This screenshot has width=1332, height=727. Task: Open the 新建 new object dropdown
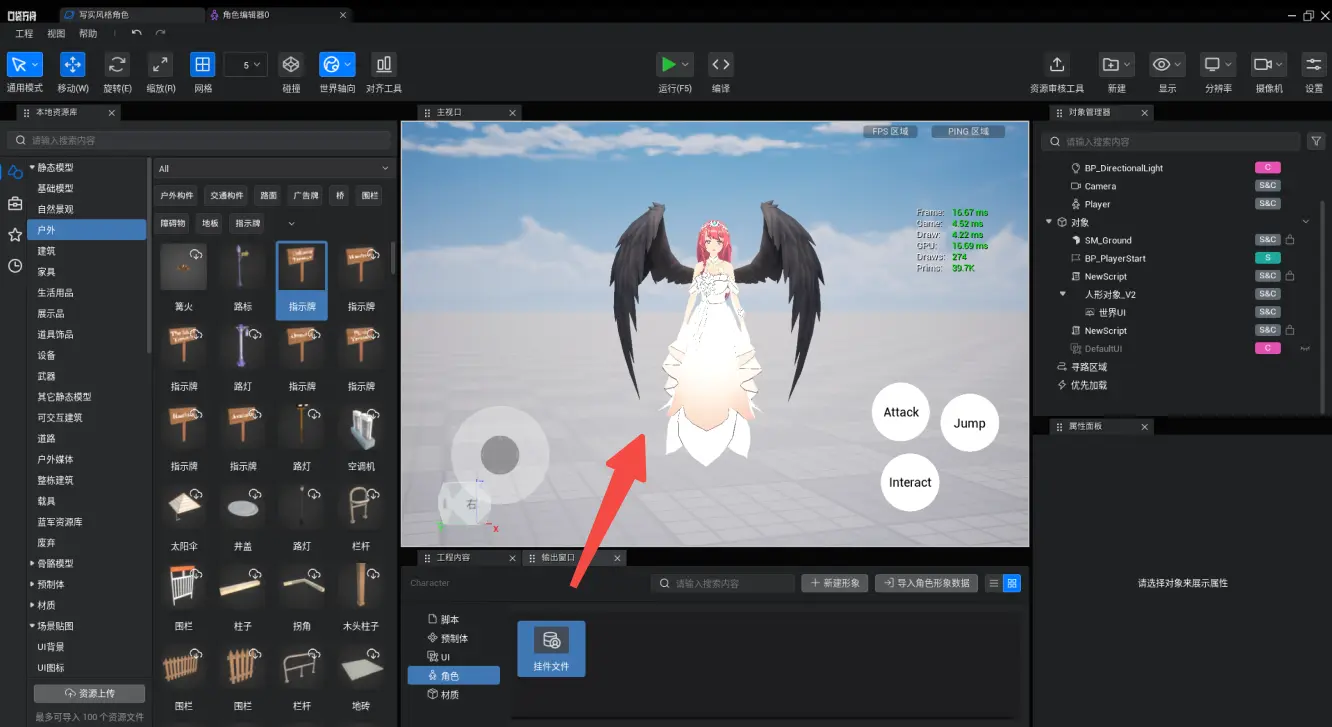1117,64
